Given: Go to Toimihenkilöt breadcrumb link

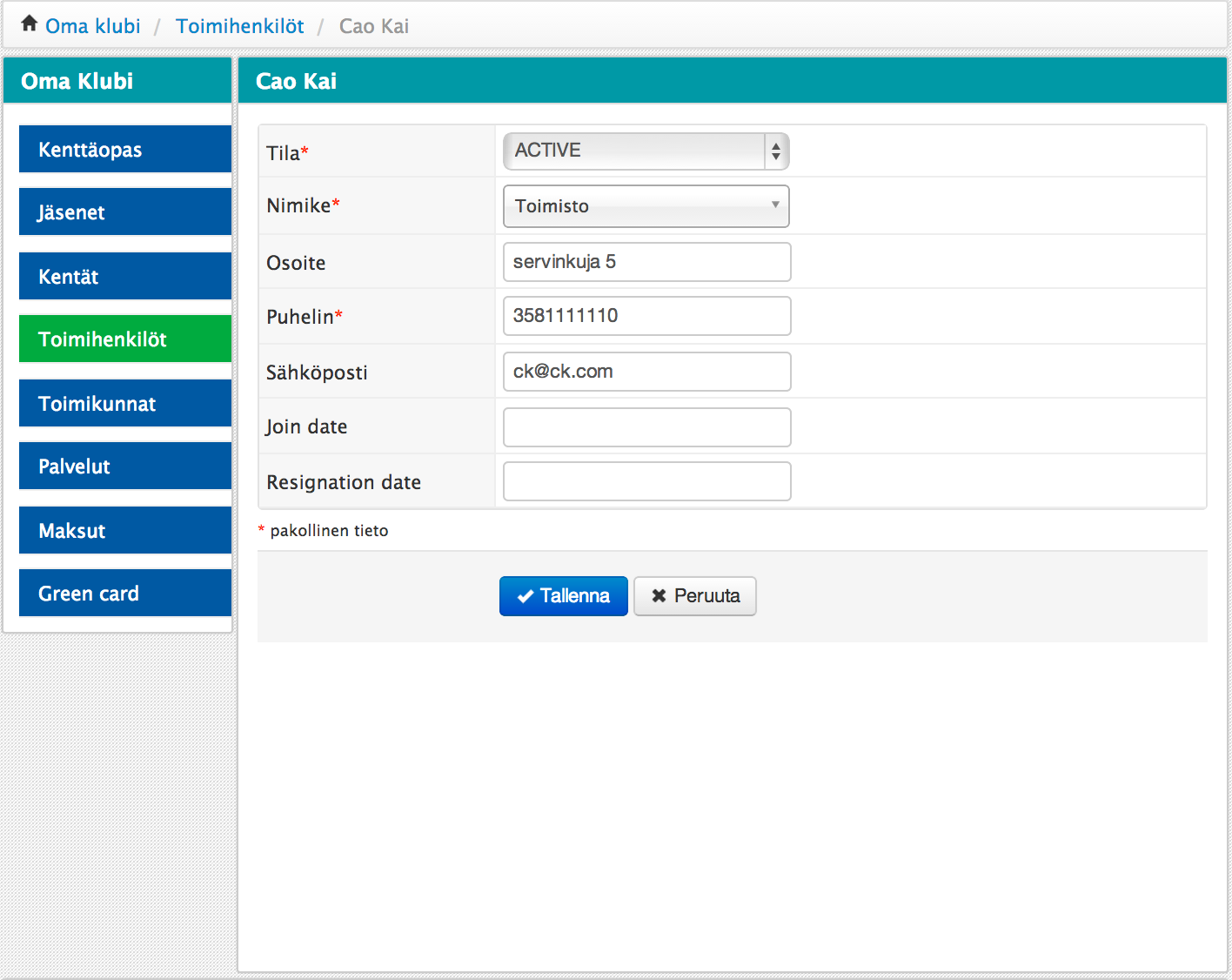Looking at the screenshot, I should [x=240, y=26].
